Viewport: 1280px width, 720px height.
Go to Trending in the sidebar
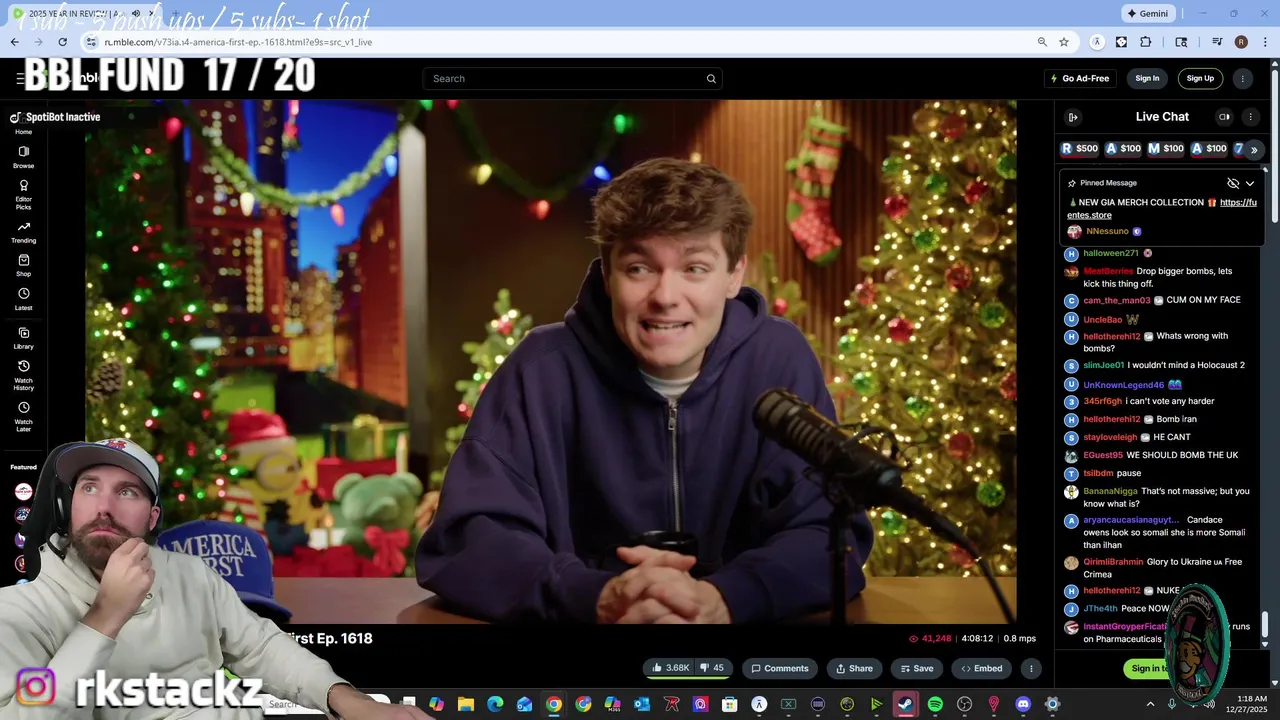[23, 232]
